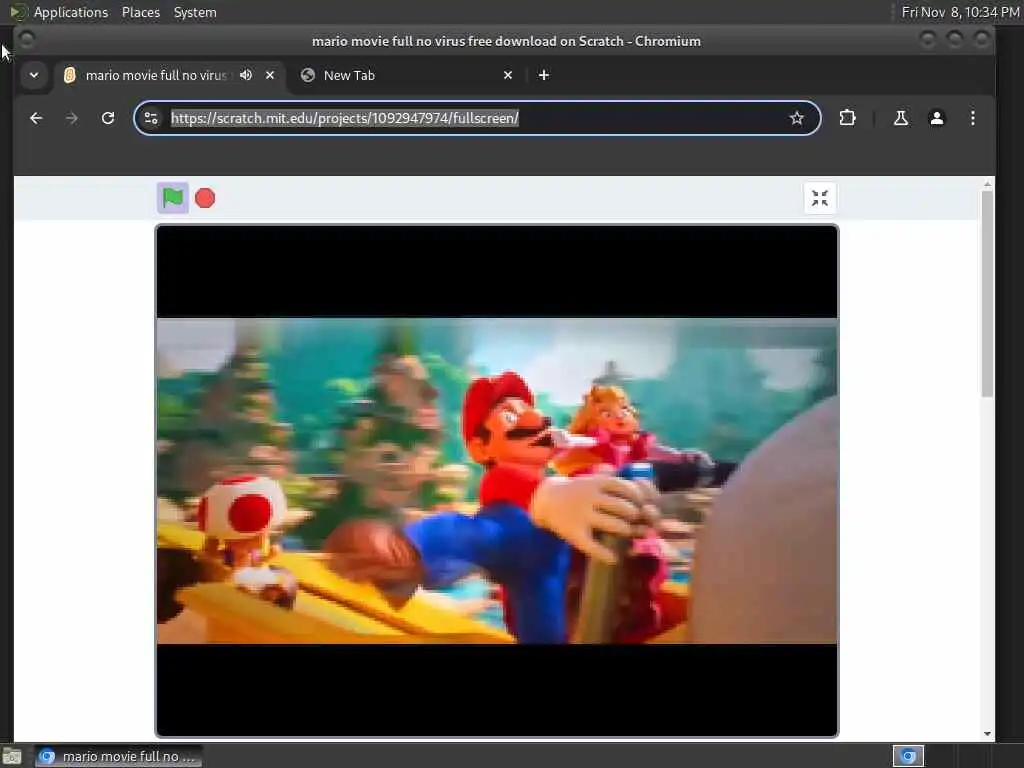Select the mario movie full no virus tab
The image size is (1024, 768).
tap(170, 75)
